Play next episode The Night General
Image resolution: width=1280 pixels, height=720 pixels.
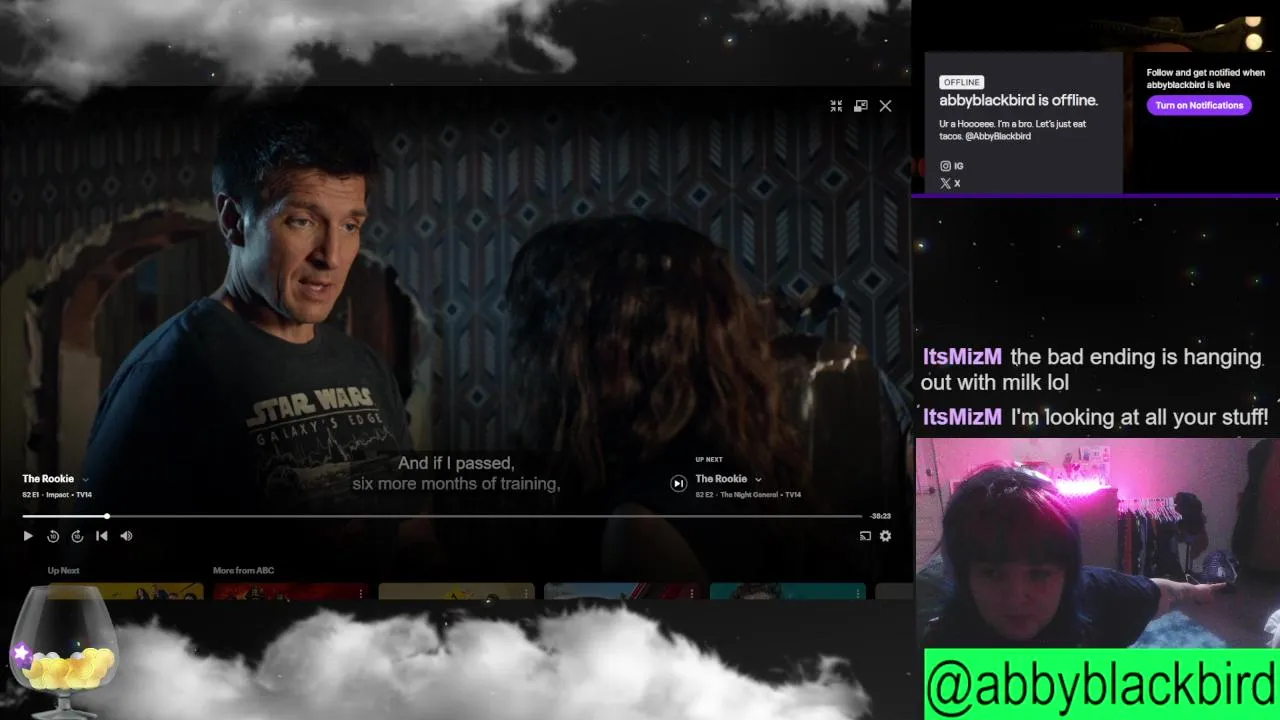click(678, 484)
